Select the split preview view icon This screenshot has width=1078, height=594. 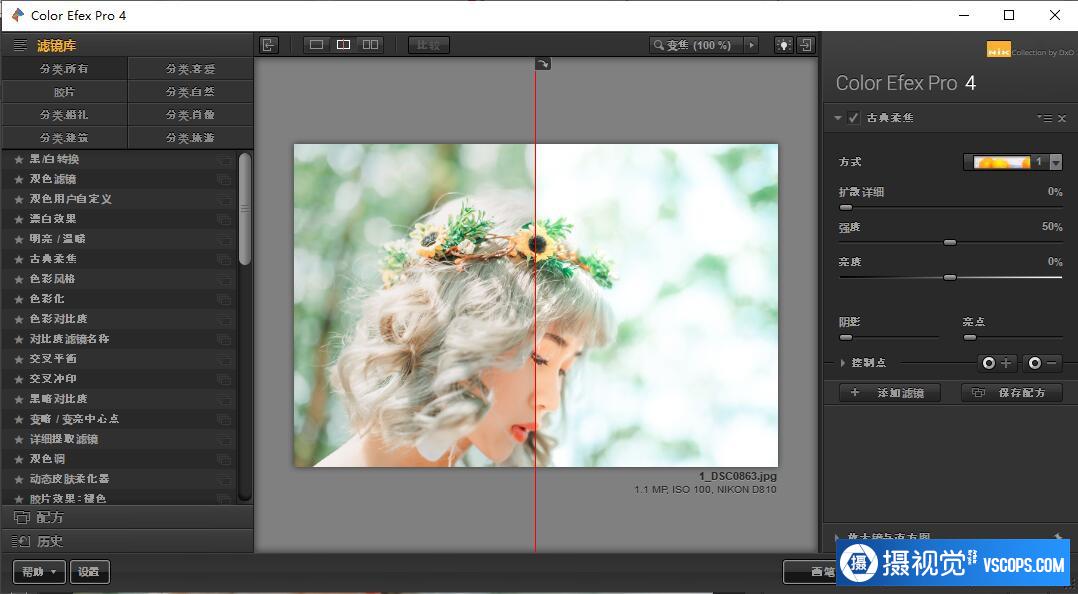tap(343, 45)
